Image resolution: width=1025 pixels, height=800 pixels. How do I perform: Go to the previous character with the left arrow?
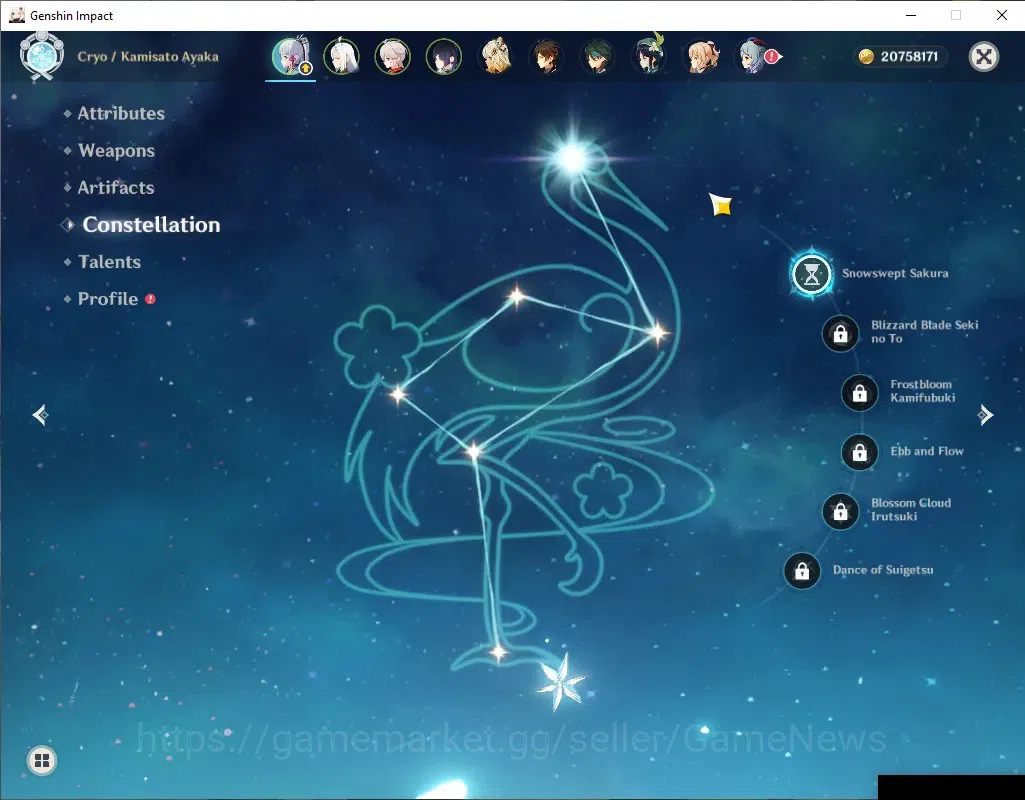coord(41,414)
